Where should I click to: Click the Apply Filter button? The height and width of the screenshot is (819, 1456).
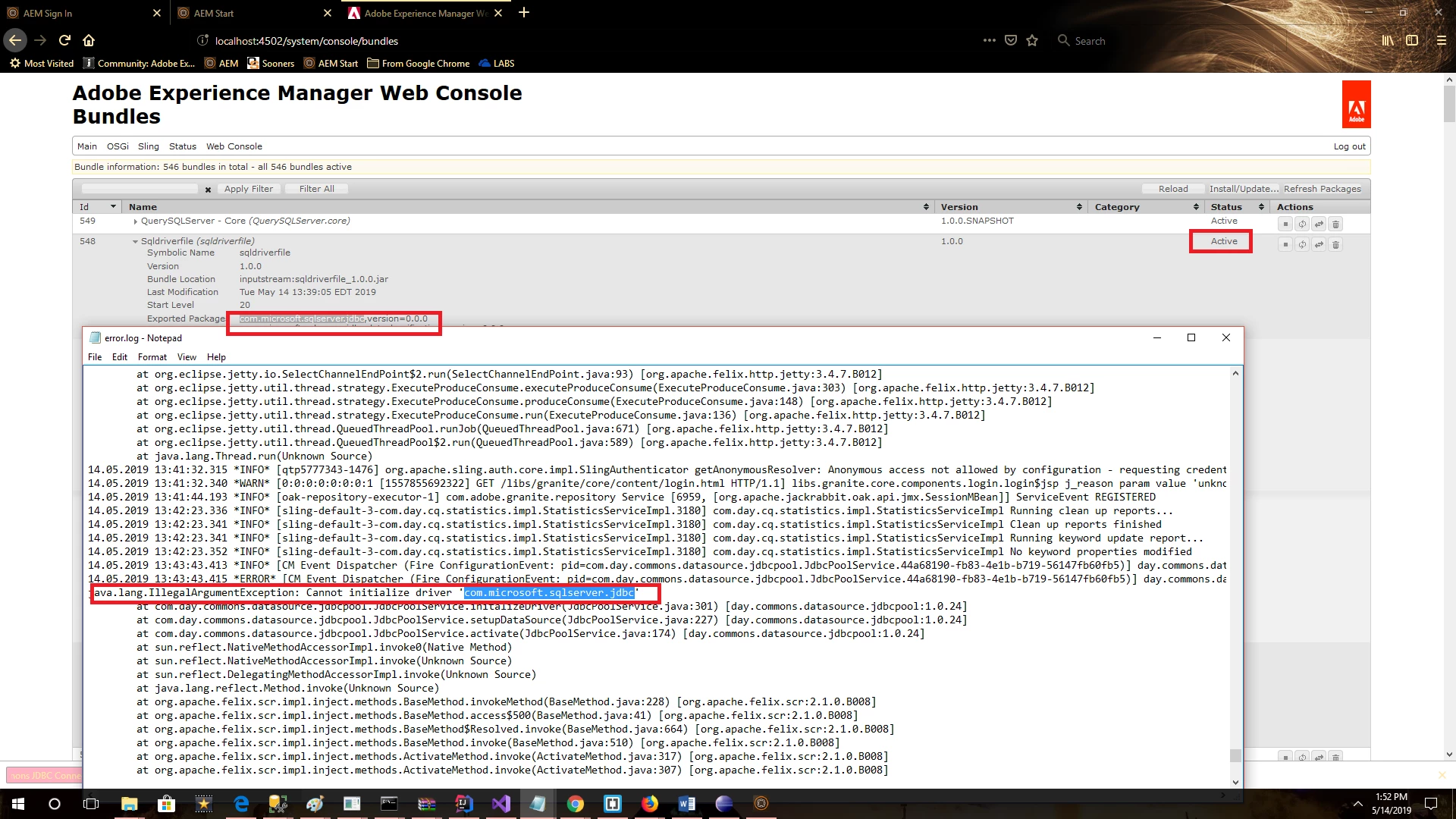(x=248, y=189)
